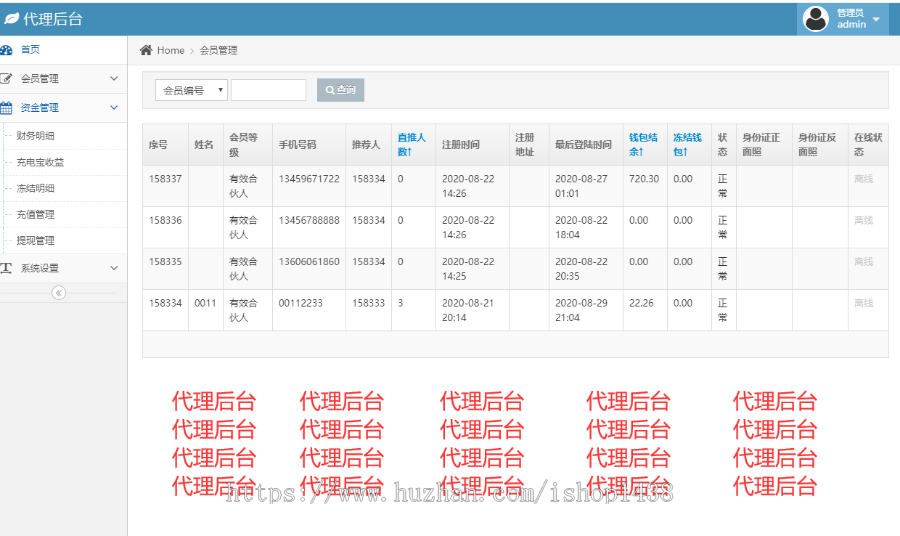Click the admin user avatar icon
This screenshot has height=536, width=900.
pyautogui.click(x=816, y=19)
